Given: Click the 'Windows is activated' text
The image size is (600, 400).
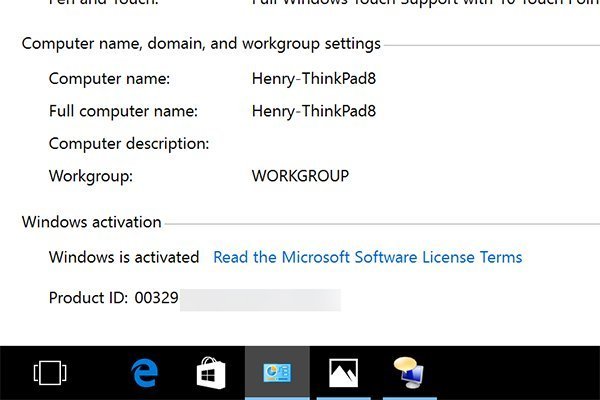Looking at the screenshot, I should tap(124, 257).
